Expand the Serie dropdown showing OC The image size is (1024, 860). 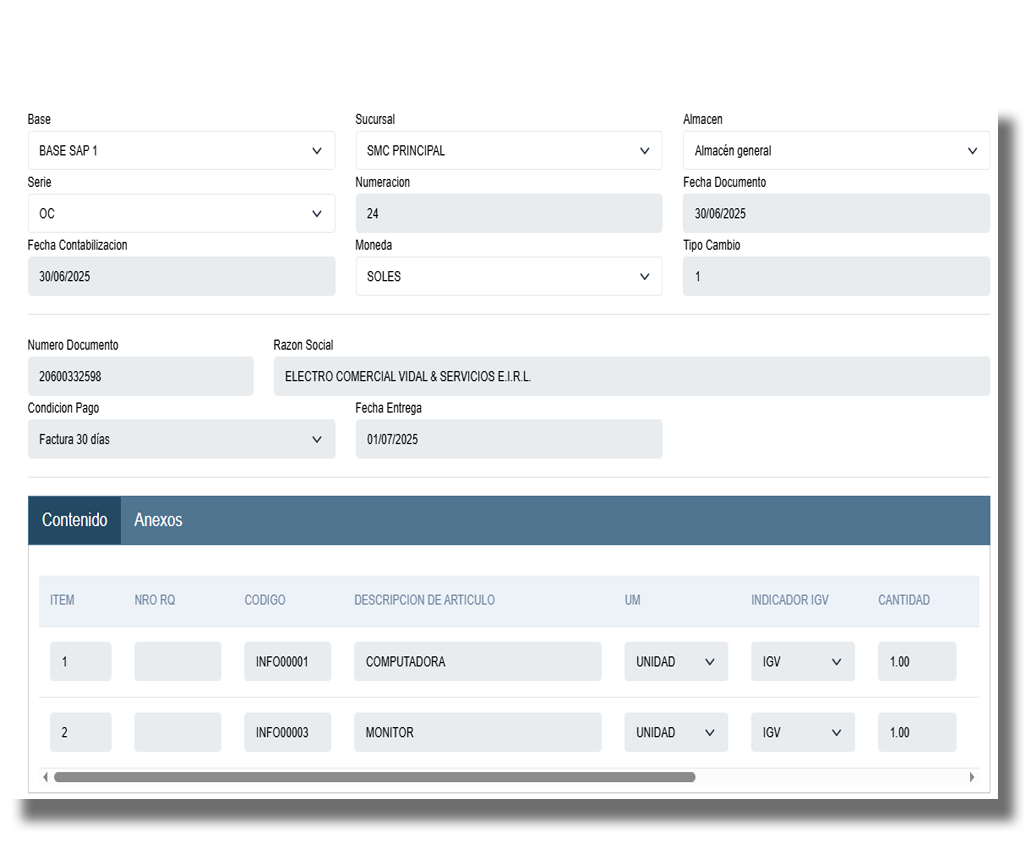pos(181,214)
